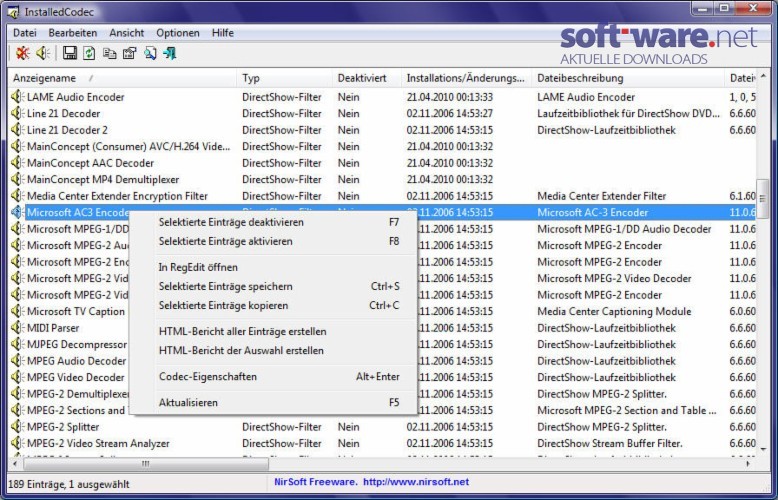Click speaker icon of MJPEG Decompressor row
Image resolution: width=778 pixels, height=500 pixels.
[x=17, y=344]
